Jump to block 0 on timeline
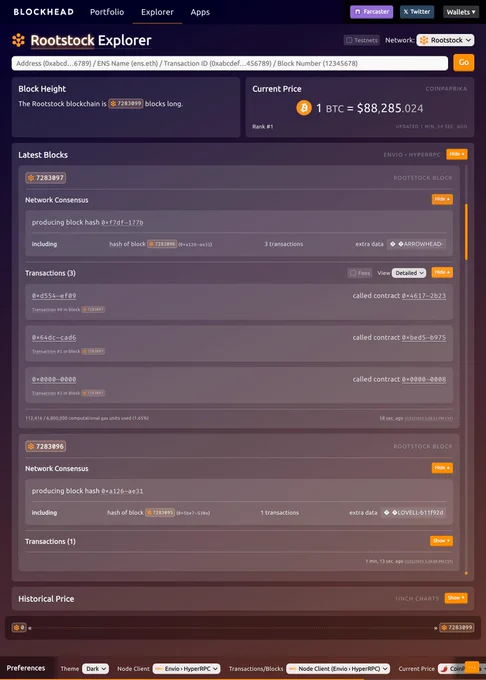This screenshot has width=486, height=680. (19, 628)
